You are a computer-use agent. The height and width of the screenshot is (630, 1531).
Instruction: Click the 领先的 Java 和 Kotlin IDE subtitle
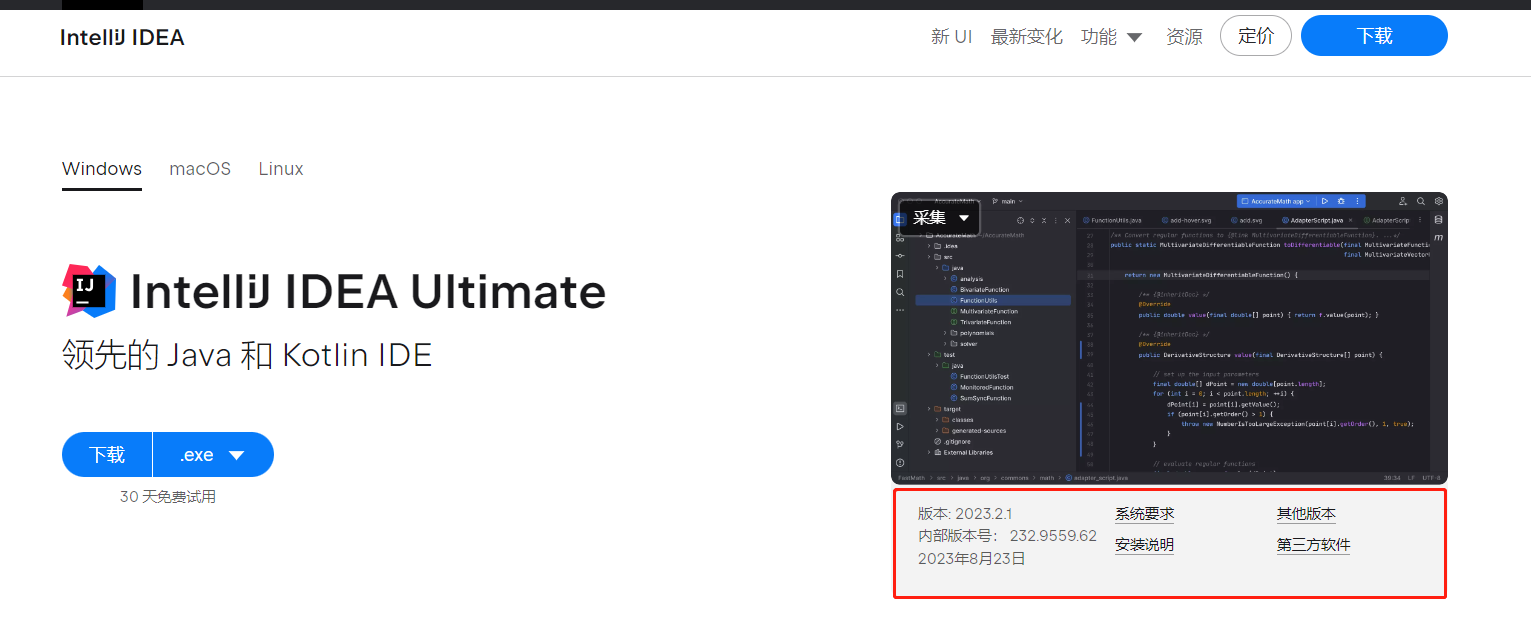[247, 355]
